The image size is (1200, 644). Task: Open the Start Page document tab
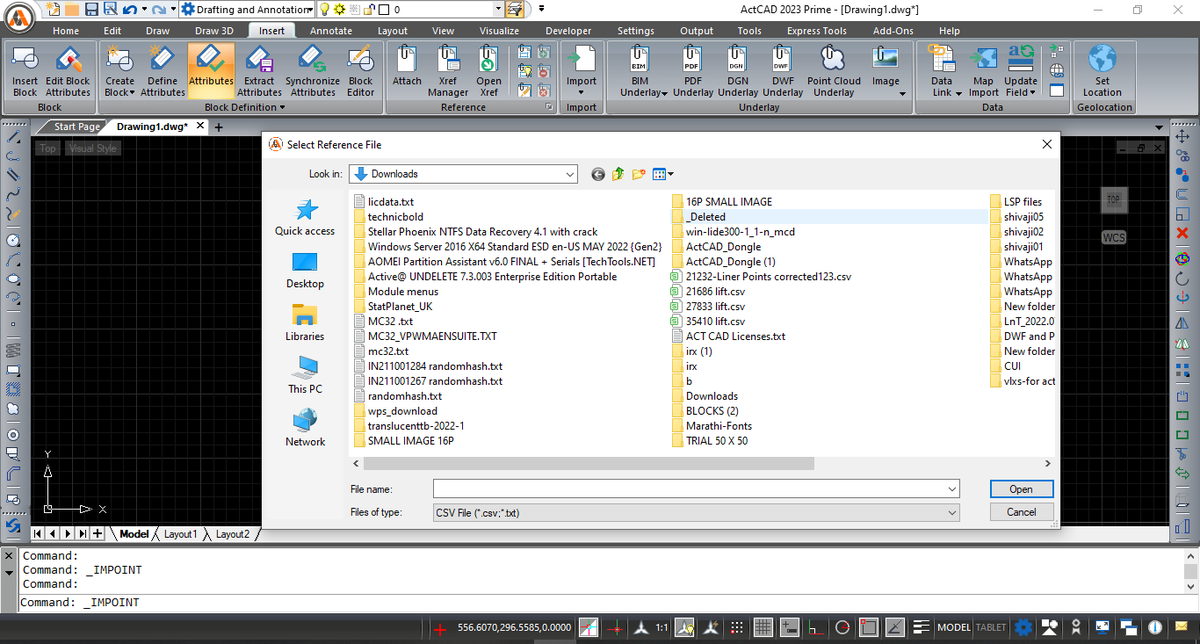coord(77,127)
